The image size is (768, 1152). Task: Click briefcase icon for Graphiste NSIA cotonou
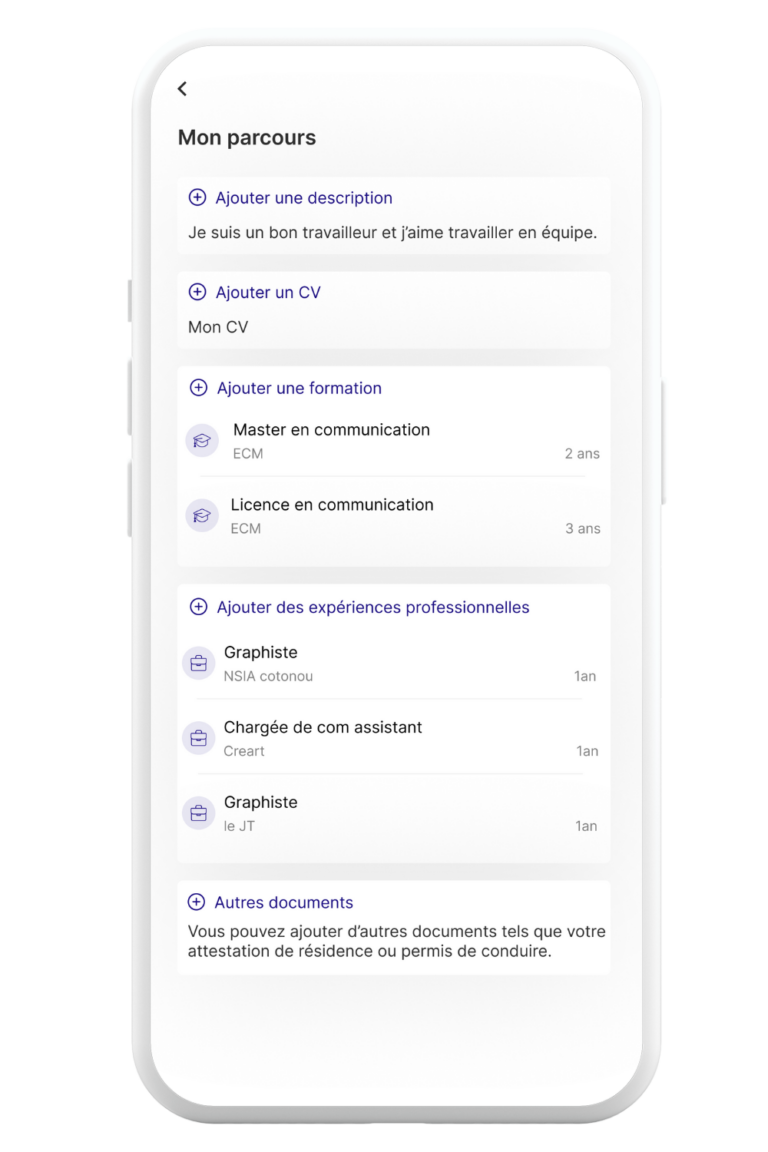point(198,663)
